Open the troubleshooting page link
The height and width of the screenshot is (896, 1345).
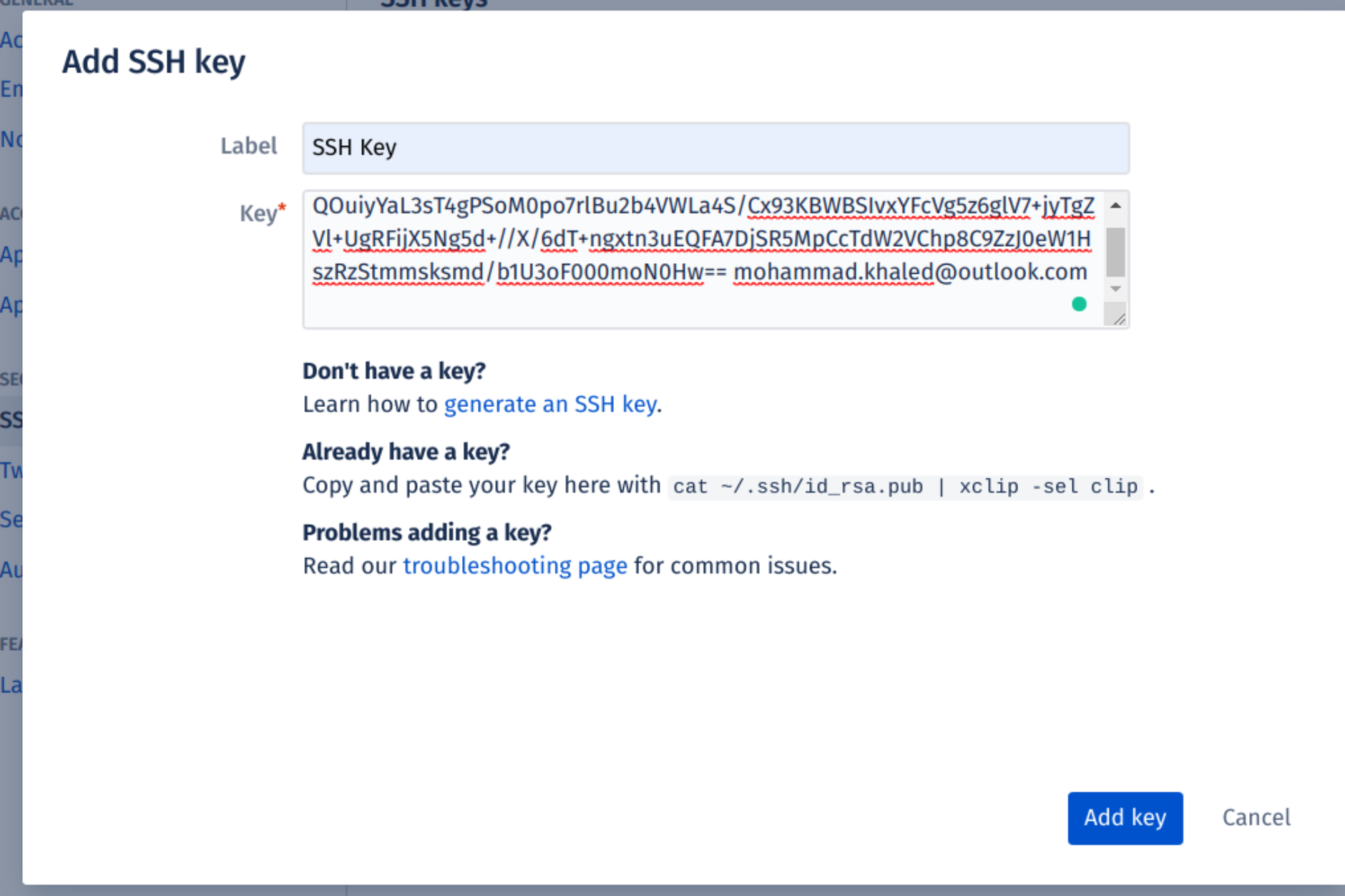pos(515,566)
